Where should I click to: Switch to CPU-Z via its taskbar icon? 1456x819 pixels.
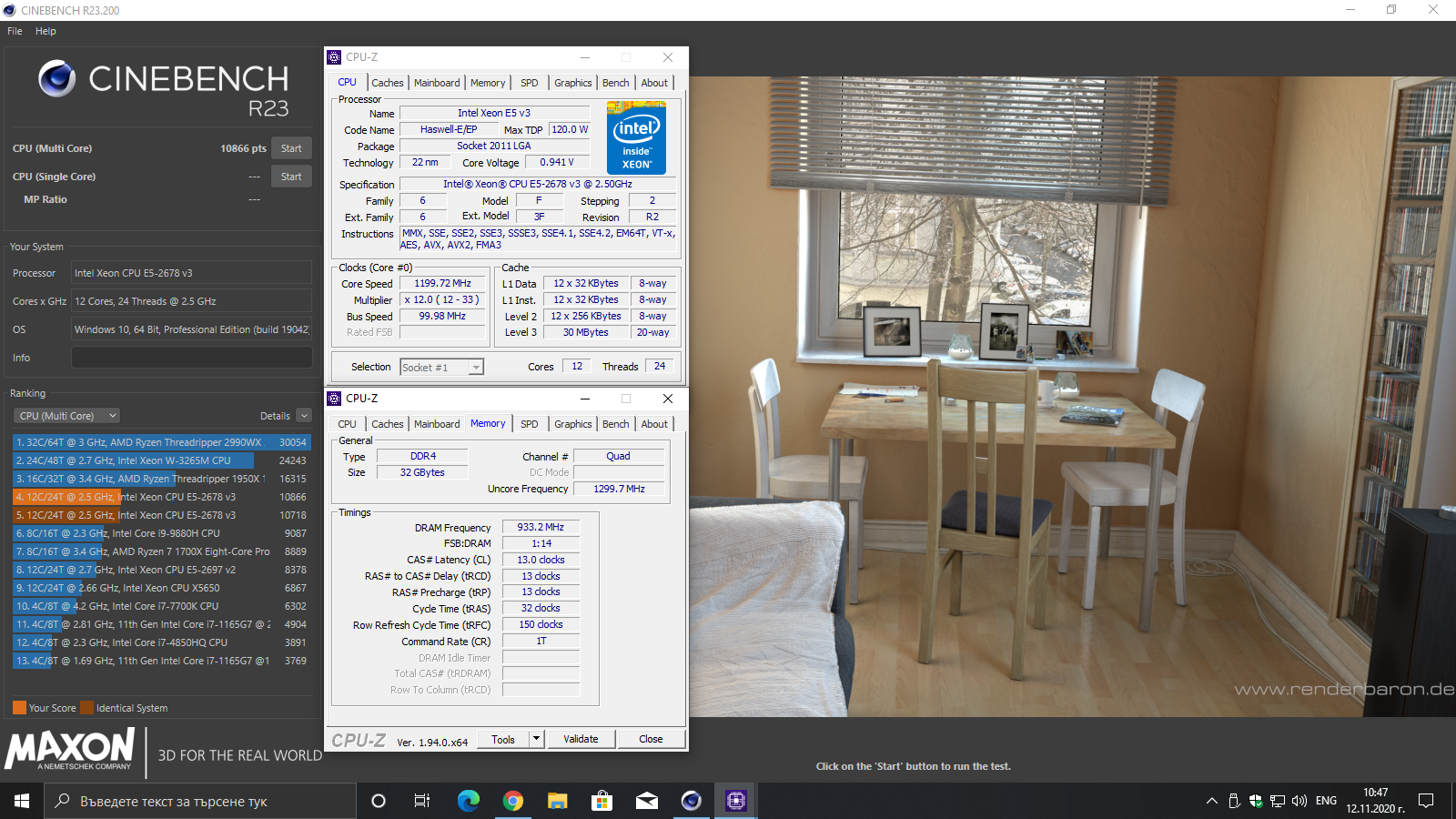[x=735, y=801]
